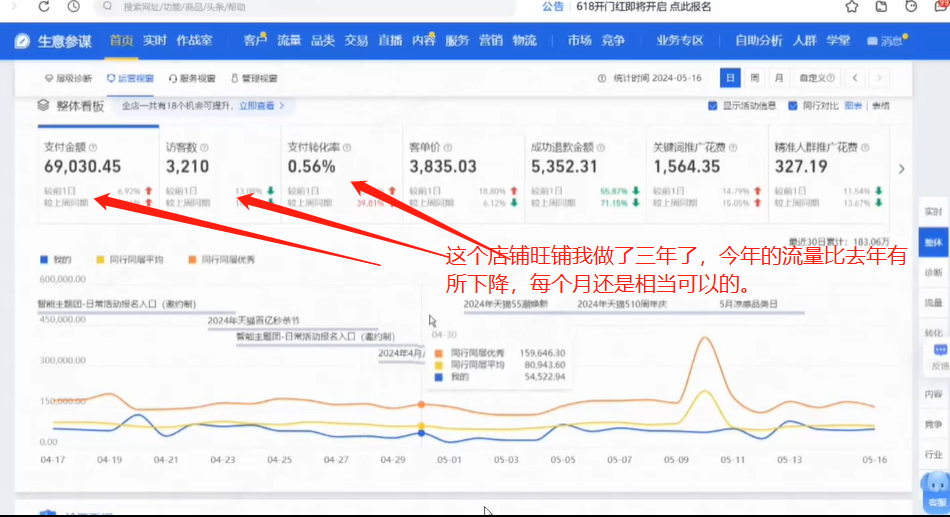Click info icon beside 关键词推广花费
Screen dimensions: 950x517
click(x=735, y=146)
